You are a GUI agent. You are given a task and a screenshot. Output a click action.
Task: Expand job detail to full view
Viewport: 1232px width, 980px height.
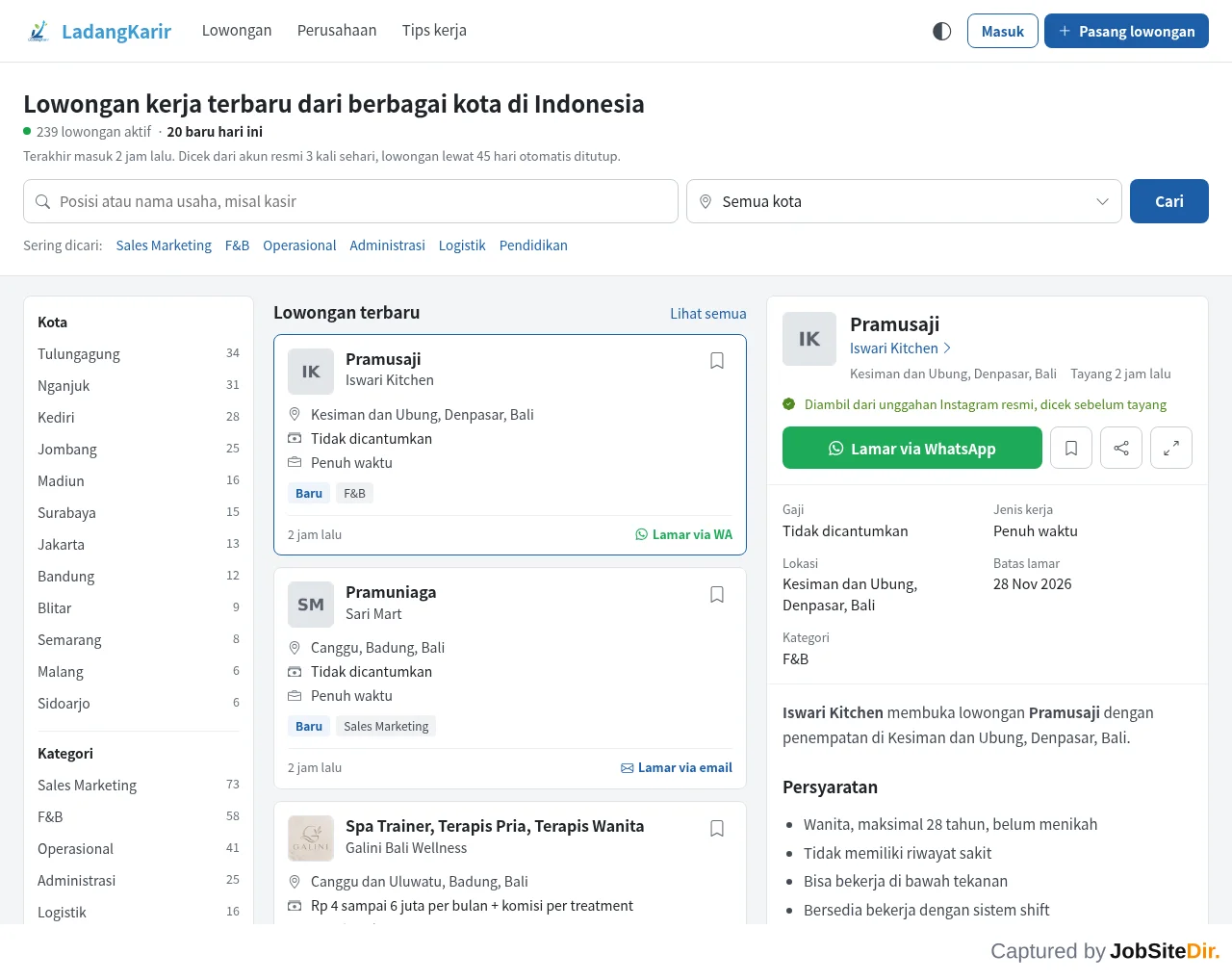pos(1171,448)
